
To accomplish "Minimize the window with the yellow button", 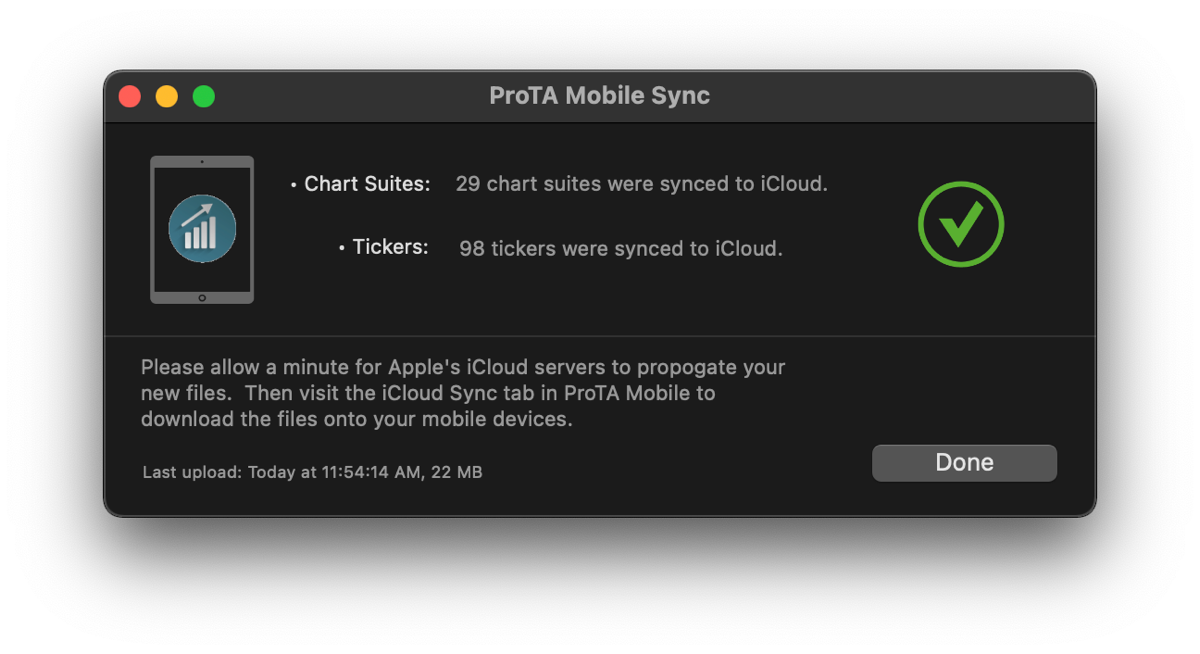I will click(x=167, y=97).
